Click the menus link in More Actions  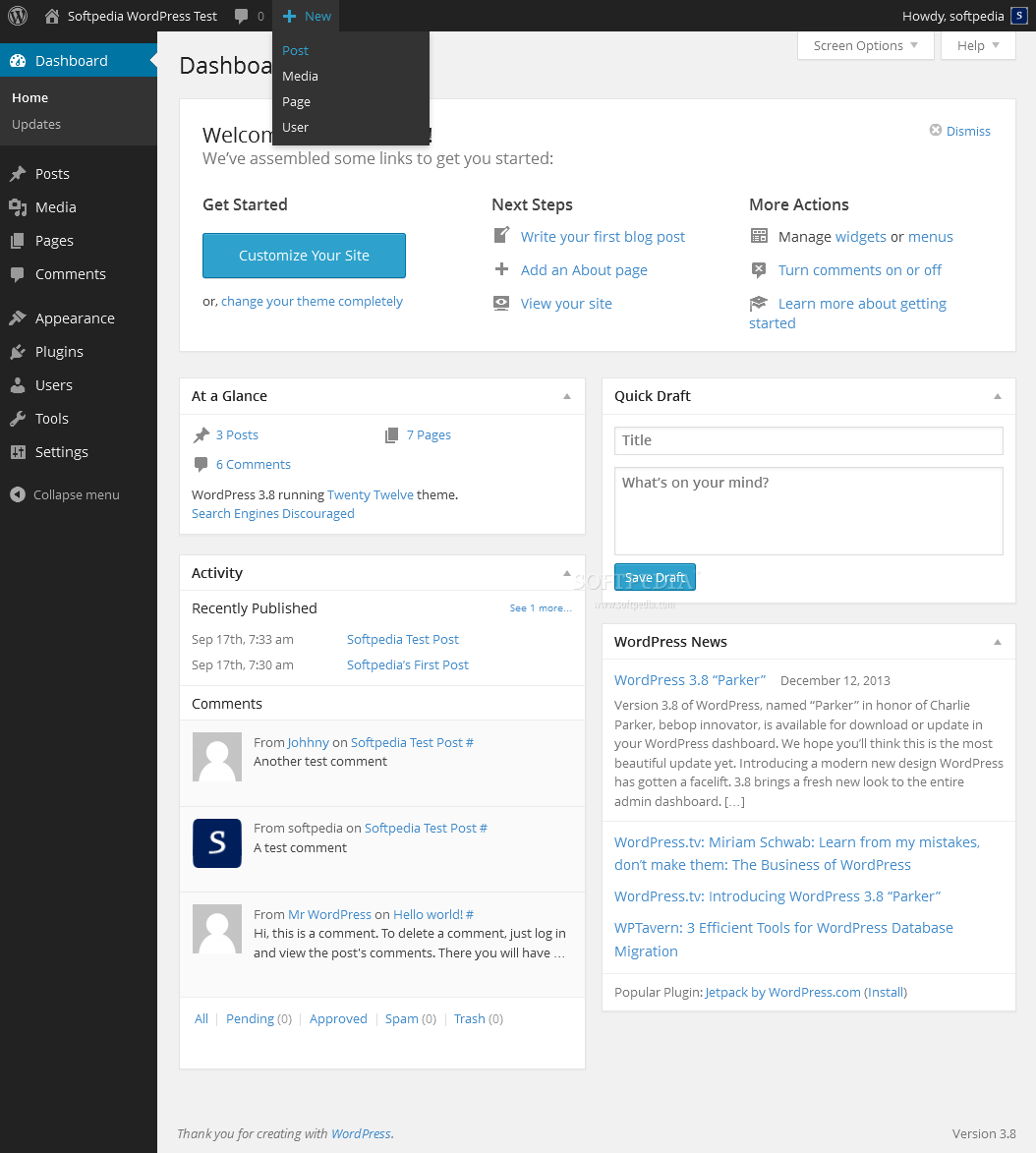[x=930, y=237]
